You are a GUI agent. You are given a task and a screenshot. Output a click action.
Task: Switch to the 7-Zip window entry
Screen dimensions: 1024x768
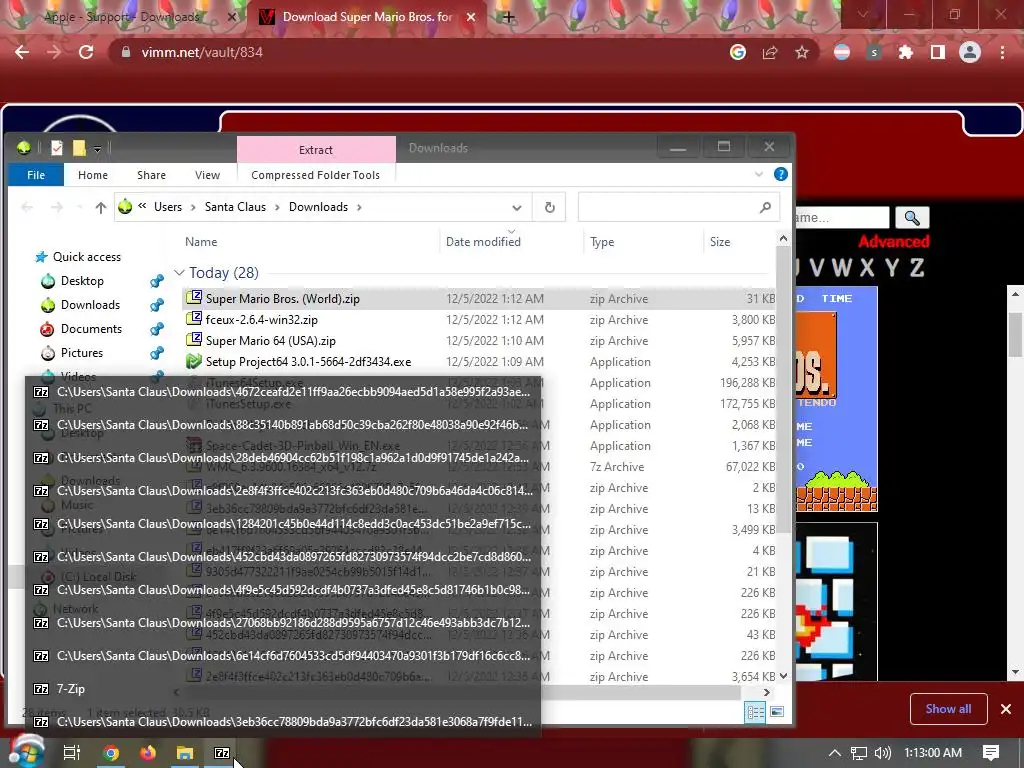283,689
